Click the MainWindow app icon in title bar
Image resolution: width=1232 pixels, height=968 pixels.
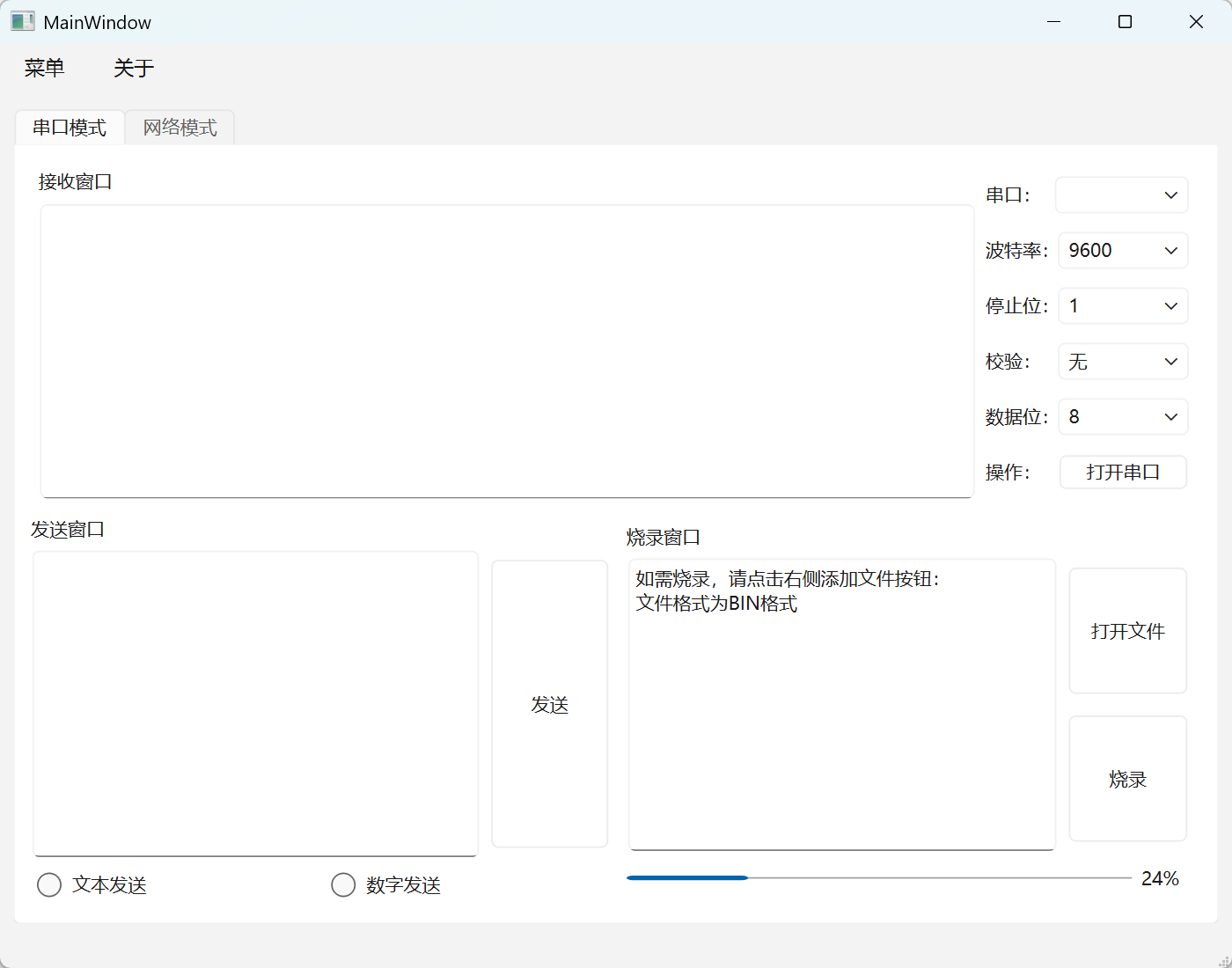(x=23, y=22)
